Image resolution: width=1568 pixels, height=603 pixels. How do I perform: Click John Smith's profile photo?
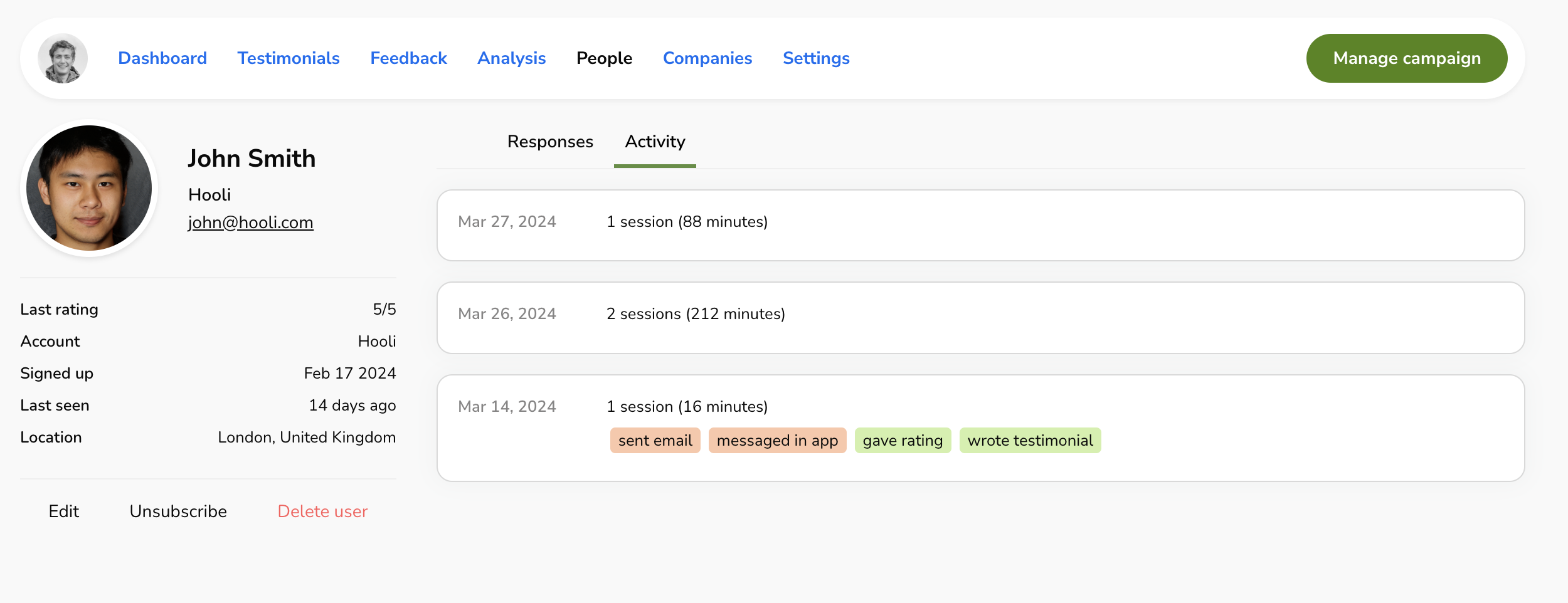(x=89, y=188)
